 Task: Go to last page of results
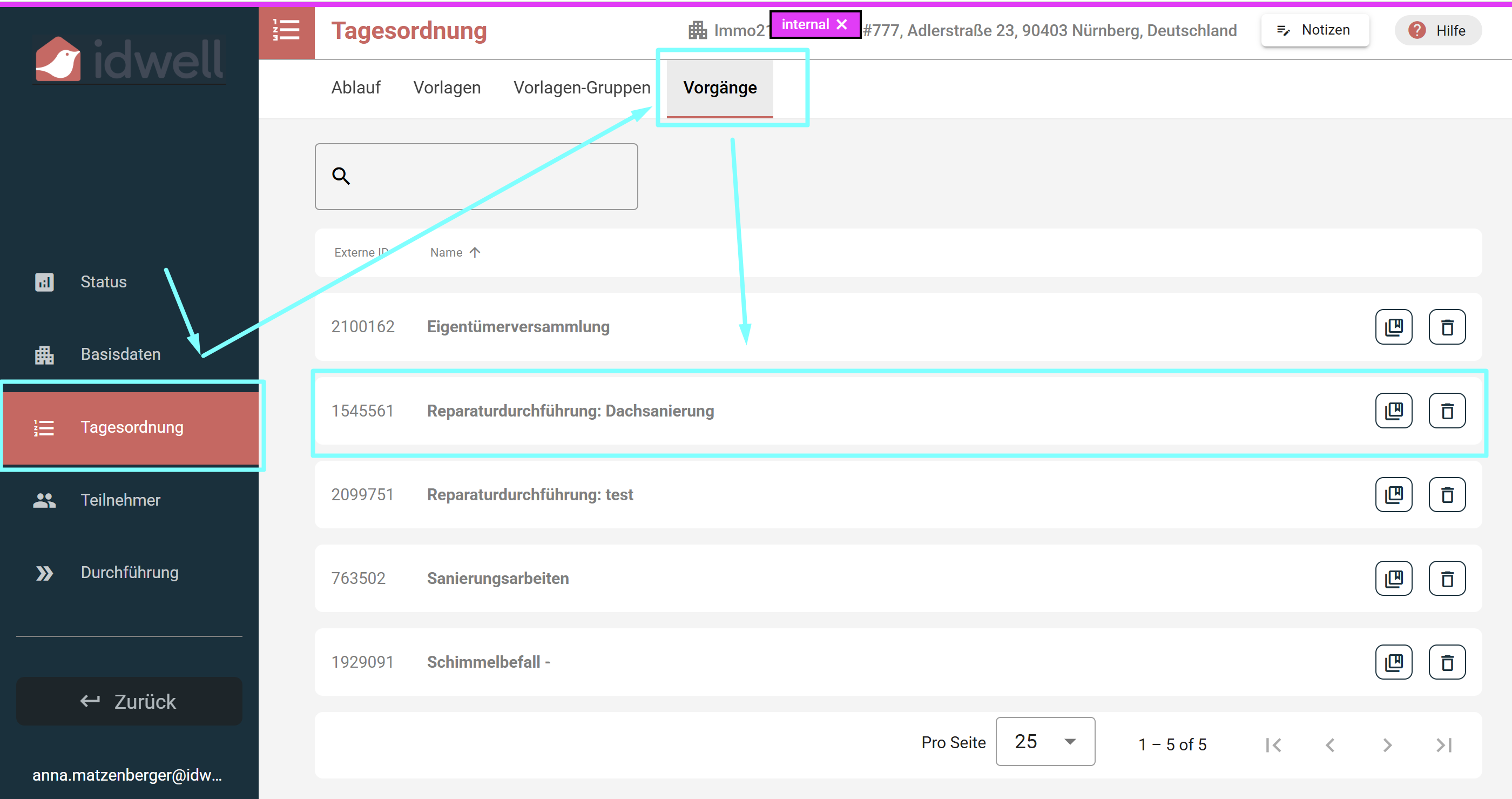coord(1444,745)
